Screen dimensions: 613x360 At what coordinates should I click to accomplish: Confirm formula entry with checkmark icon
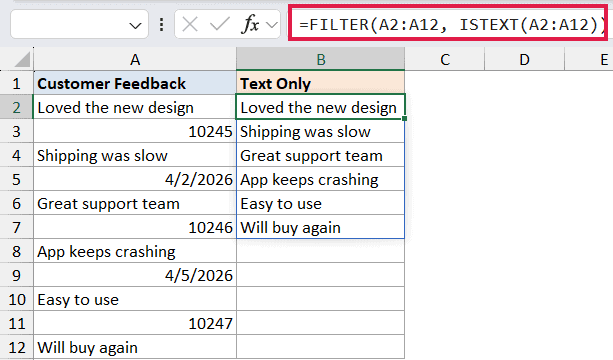[x=219, y=25]
